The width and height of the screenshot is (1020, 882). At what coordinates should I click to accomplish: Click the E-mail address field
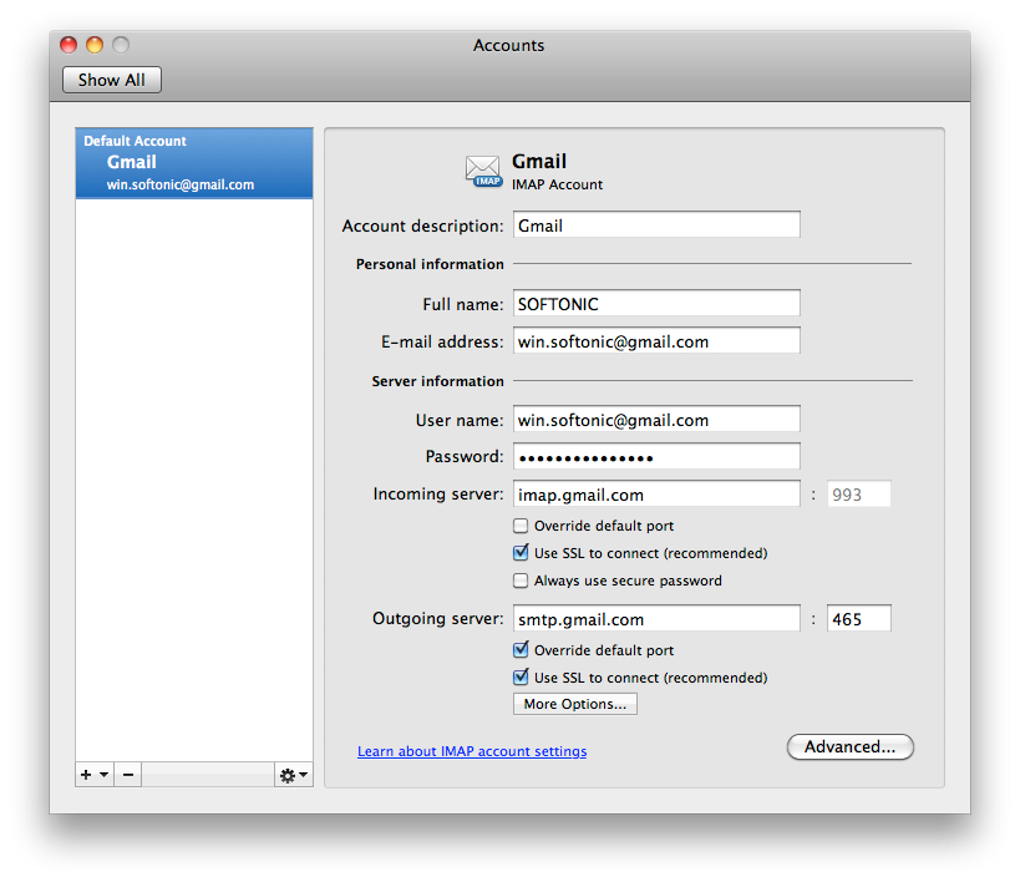(x=656, y=341)
